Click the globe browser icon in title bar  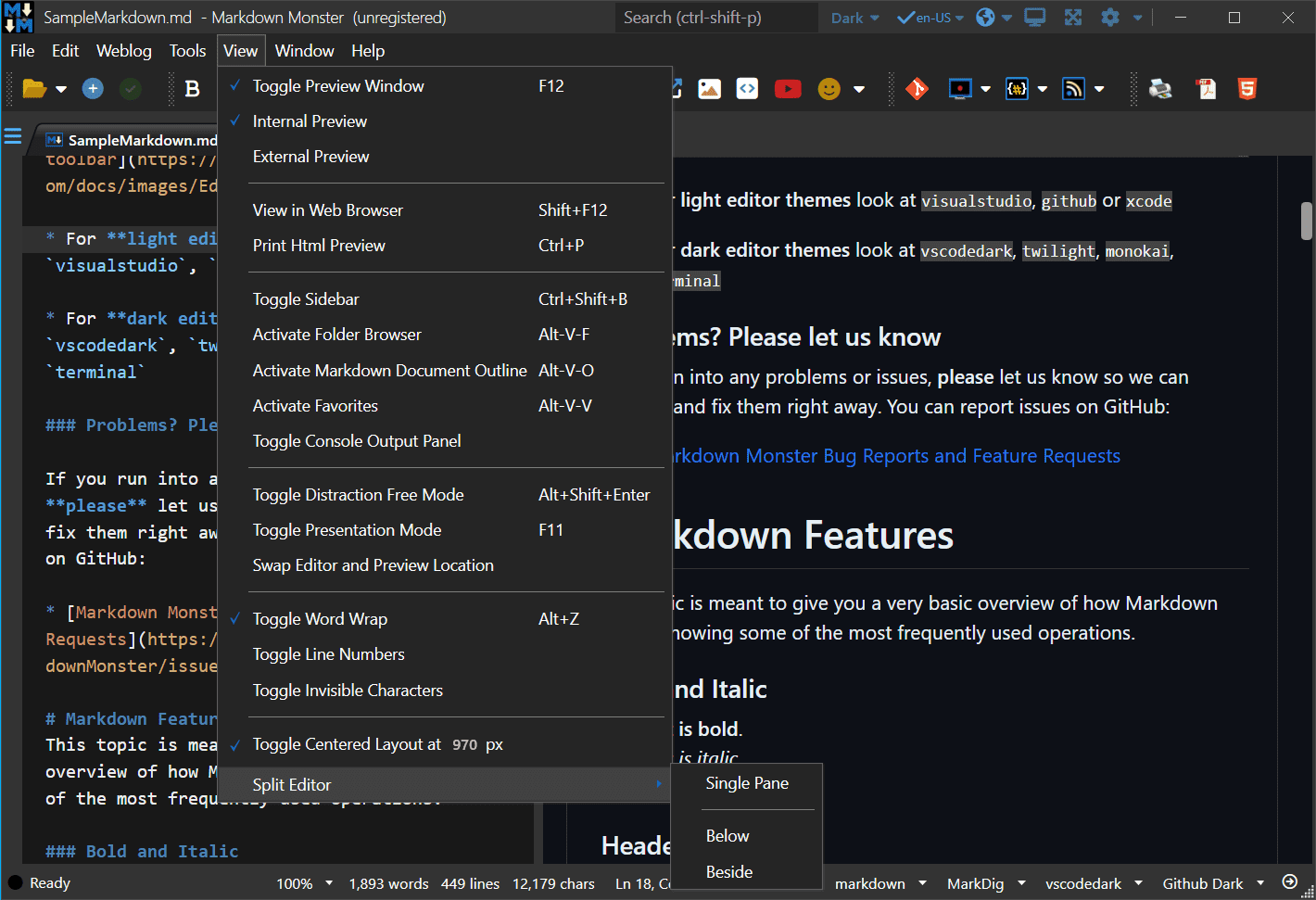[x=986, y=18]
